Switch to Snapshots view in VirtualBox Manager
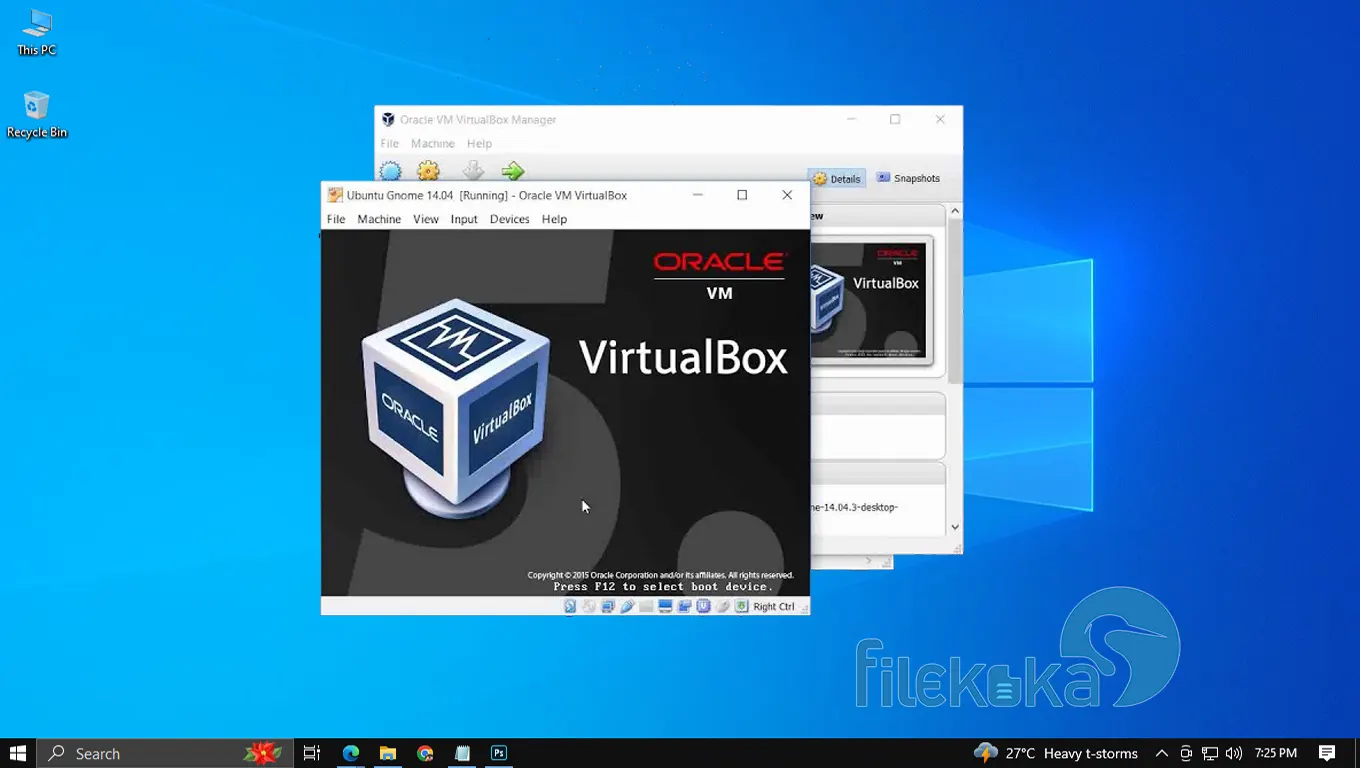Viewport: 1360px width, 768px height. tap(908, 178)
